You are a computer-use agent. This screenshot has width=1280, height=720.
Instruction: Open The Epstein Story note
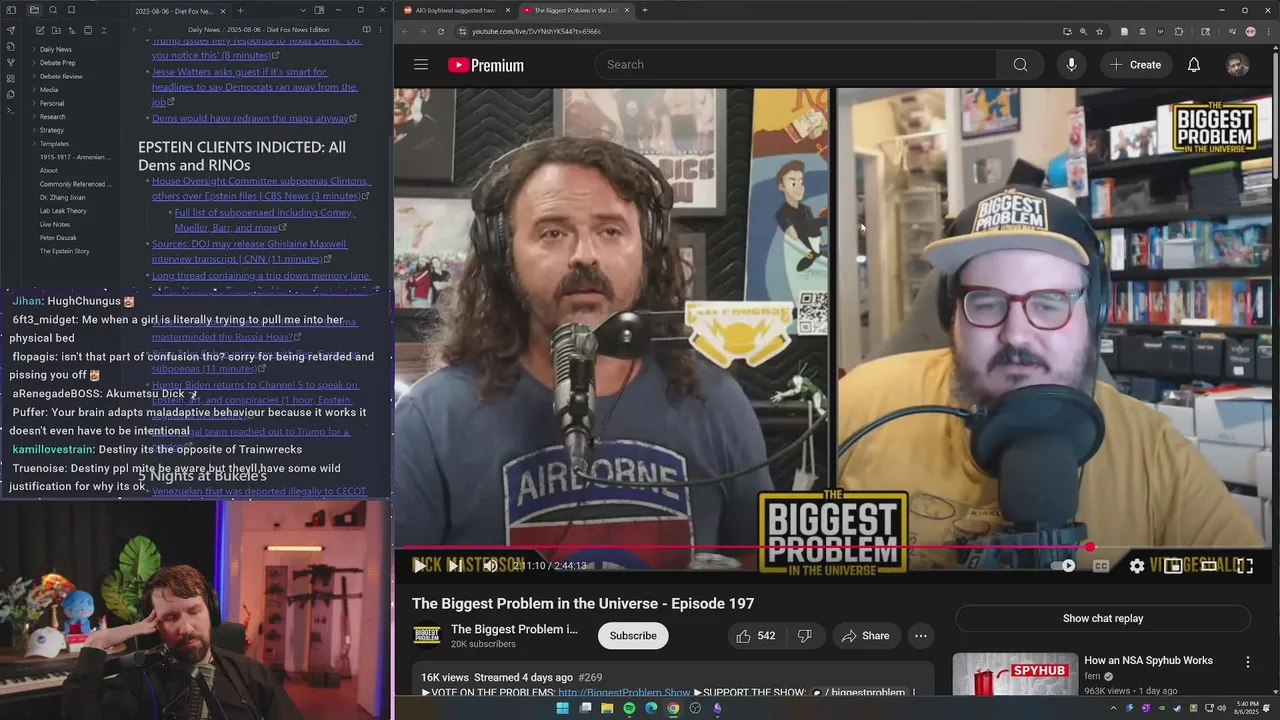pos(64,251)
